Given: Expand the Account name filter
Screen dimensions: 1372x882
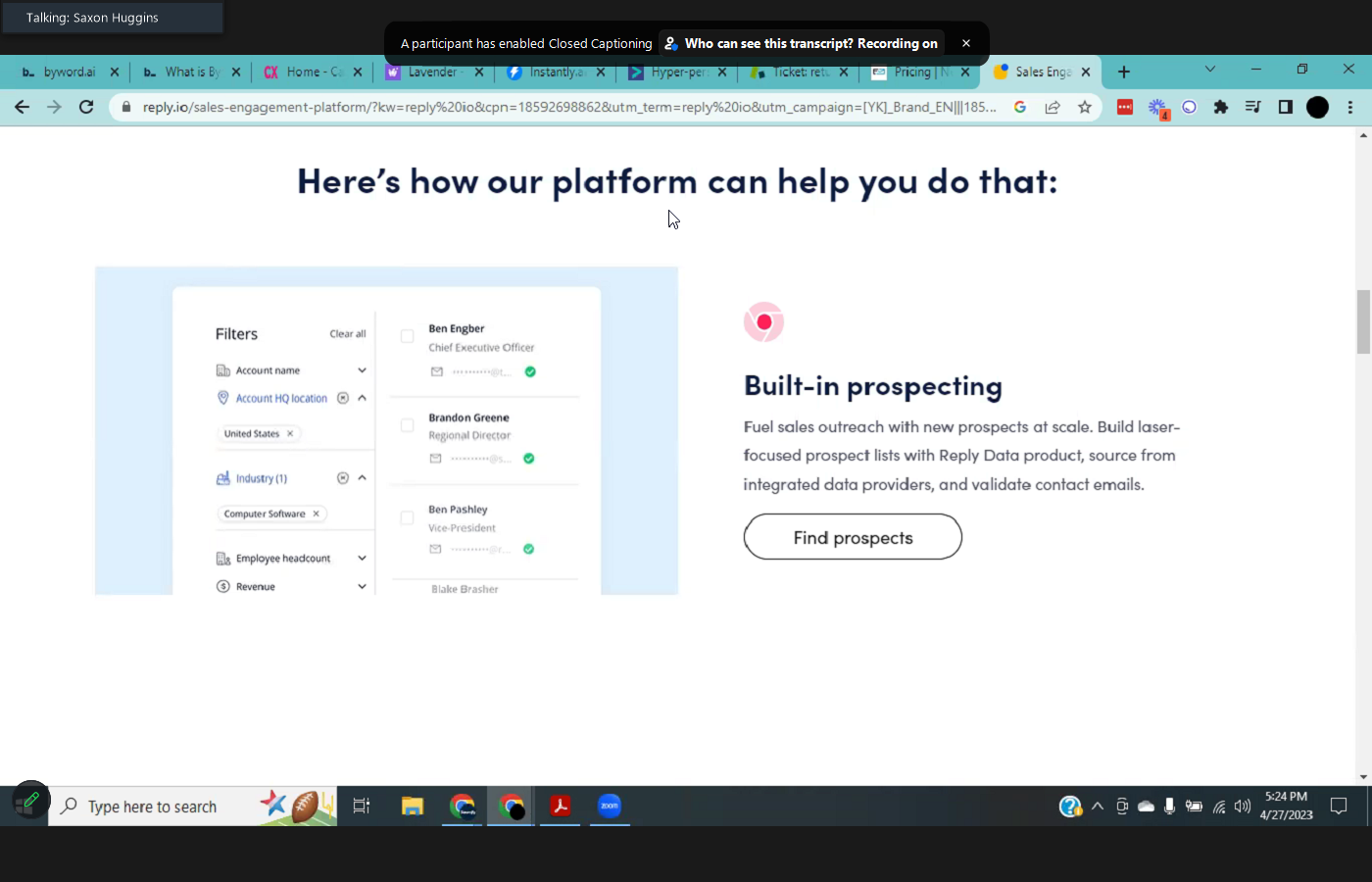Looking at the screenshot, I should [x=362, y=370].
